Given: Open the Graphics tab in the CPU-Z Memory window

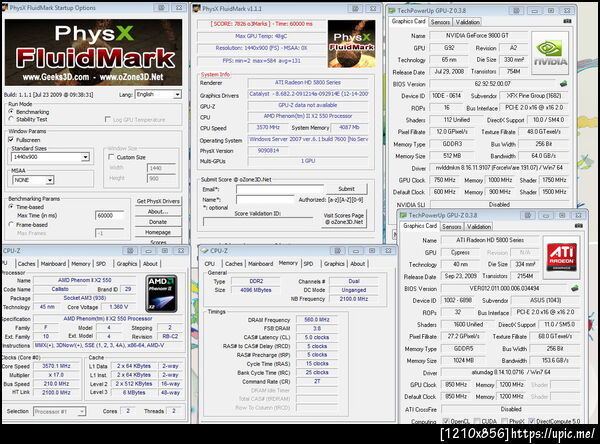Looking at the screenshot, I should click(334, 264).
